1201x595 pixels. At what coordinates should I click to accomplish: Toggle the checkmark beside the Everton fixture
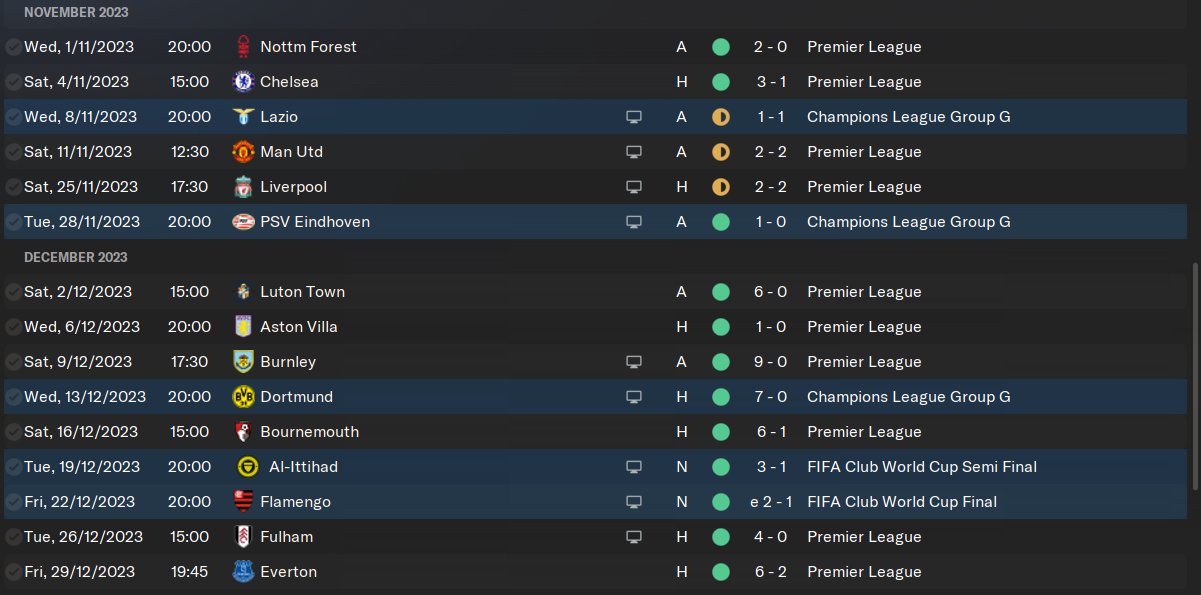pos(13,572)
